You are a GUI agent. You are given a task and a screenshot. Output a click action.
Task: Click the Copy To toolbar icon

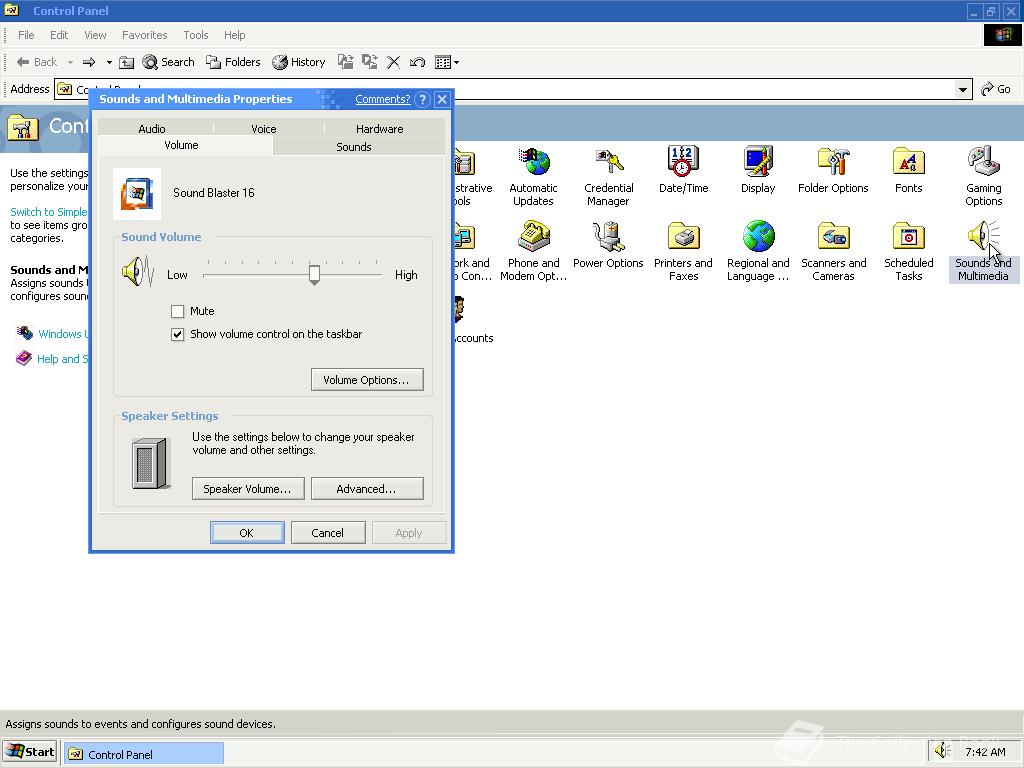tap(370, 62)
